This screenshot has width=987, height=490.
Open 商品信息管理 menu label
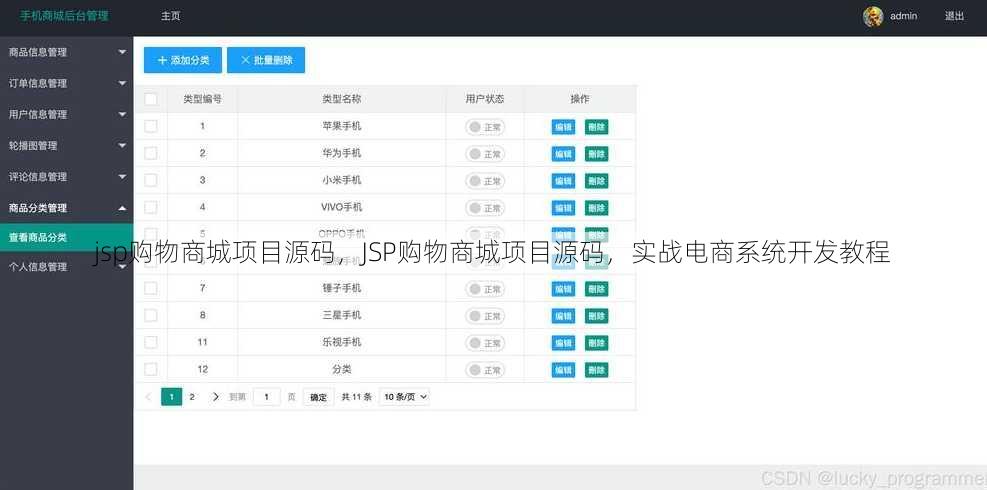click(x=38, y=52)
